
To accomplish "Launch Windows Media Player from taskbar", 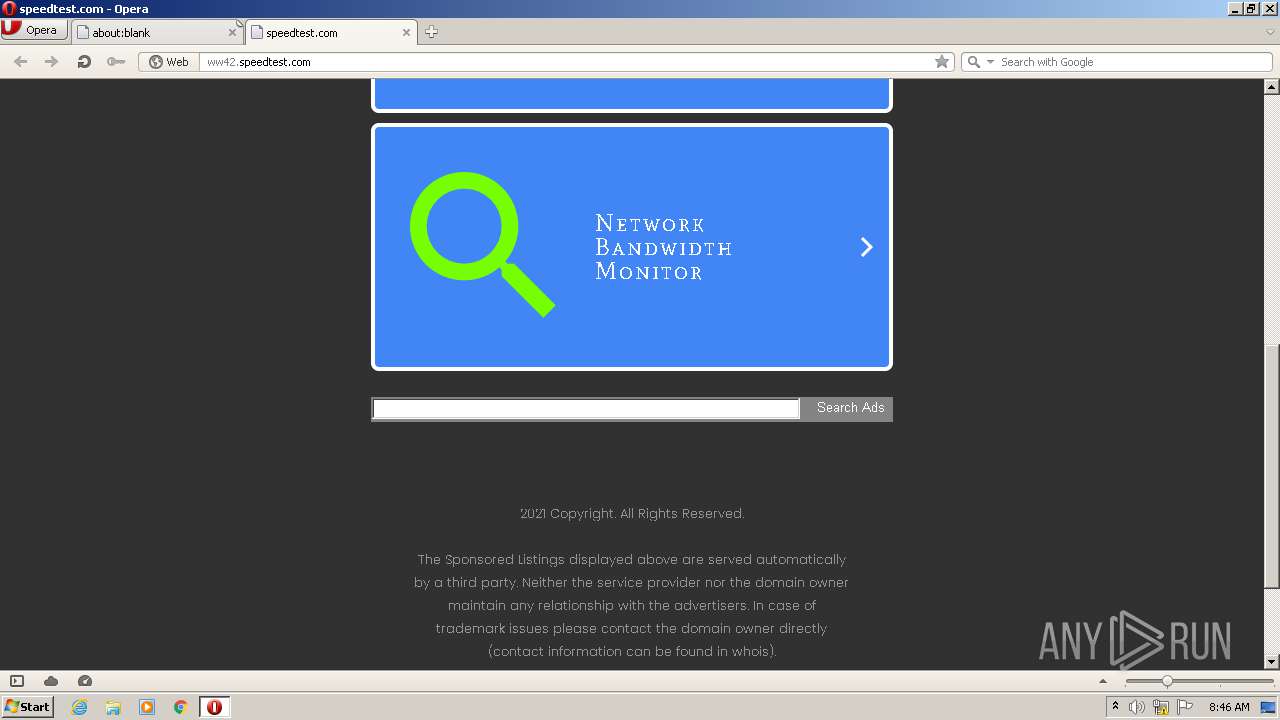I will (147, 707).
